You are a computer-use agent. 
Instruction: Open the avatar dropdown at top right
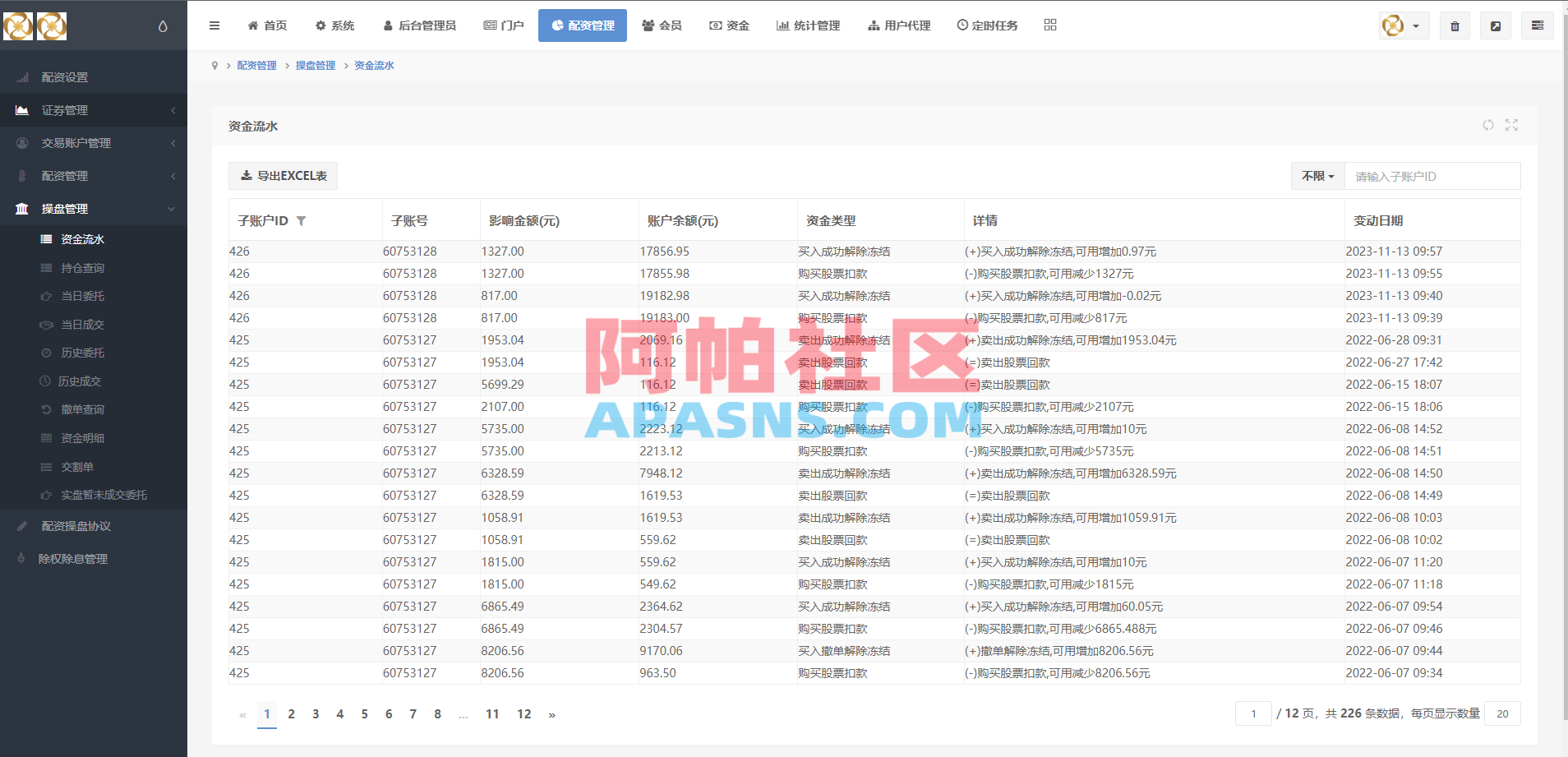(1403, 25)
